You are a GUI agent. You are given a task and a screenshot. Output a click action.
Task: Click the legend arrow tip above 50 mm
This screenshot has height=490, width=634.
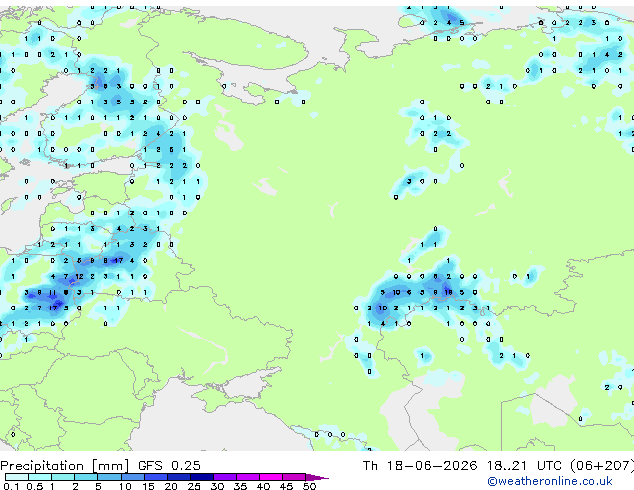pos(317,477)
